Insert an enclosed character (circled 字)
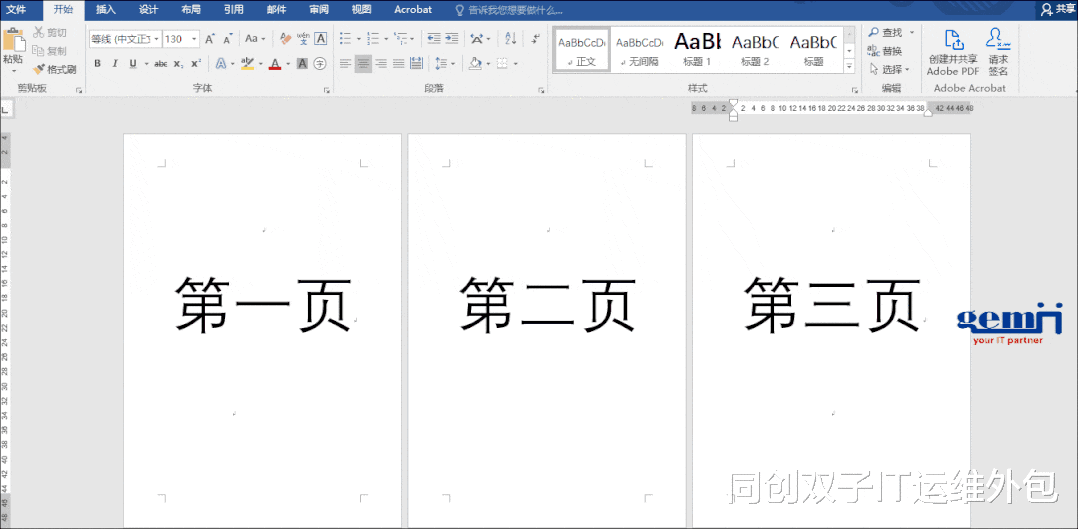The height and width of the screenshot is (529, 1078). [x=320, y=63]
